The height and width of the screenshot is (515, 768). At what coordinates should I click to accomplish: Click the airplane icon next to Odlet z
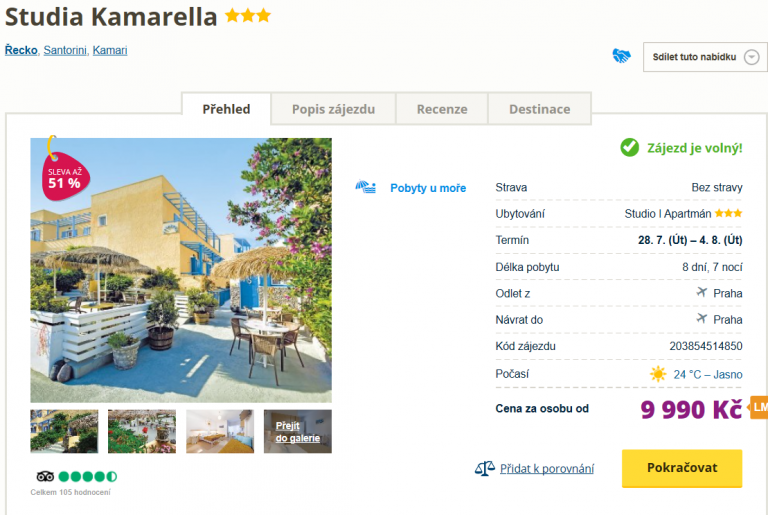click(702, 293)
